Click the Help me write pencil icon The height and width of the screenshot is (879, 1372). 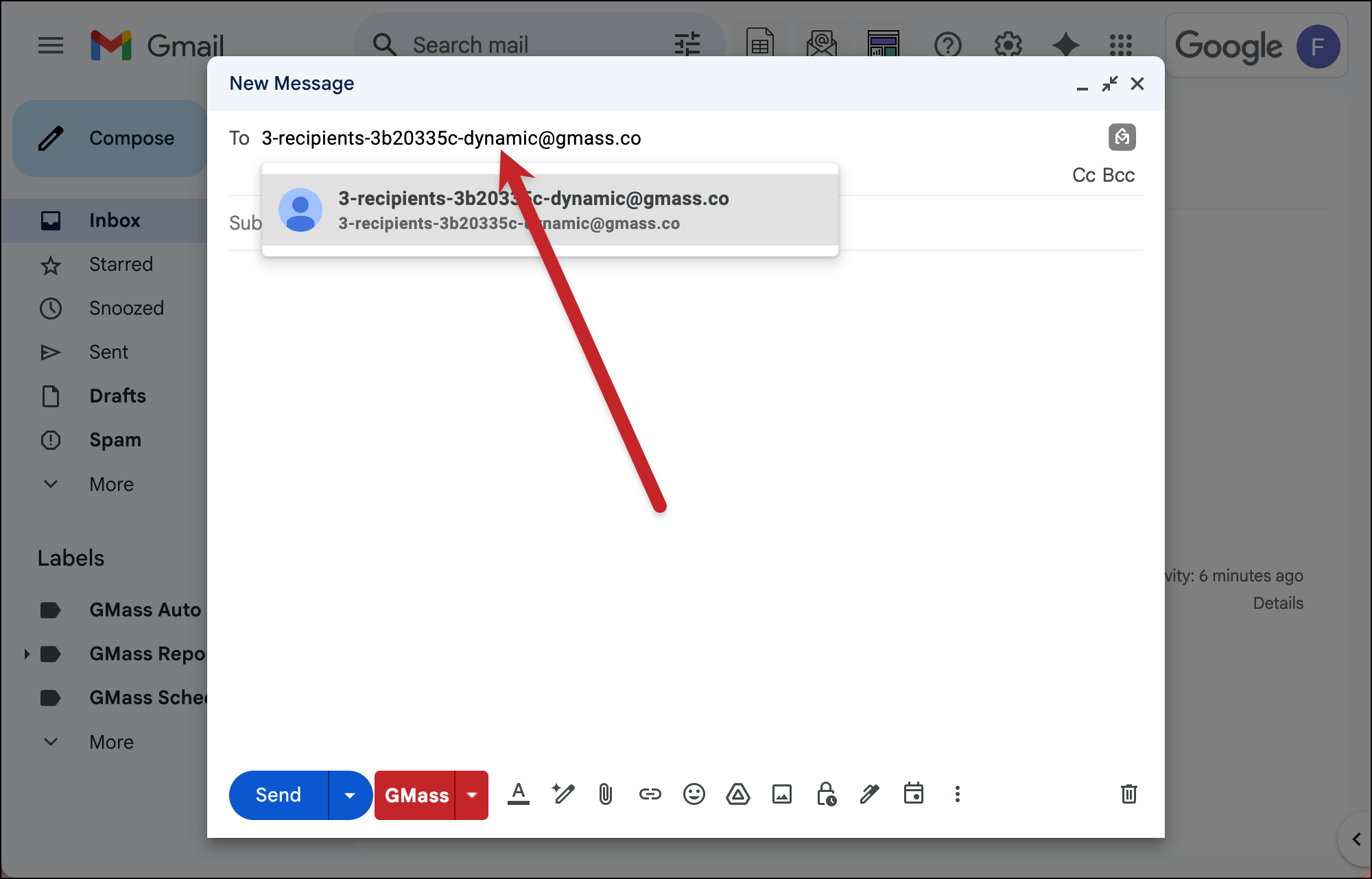[x=563, y=794]
